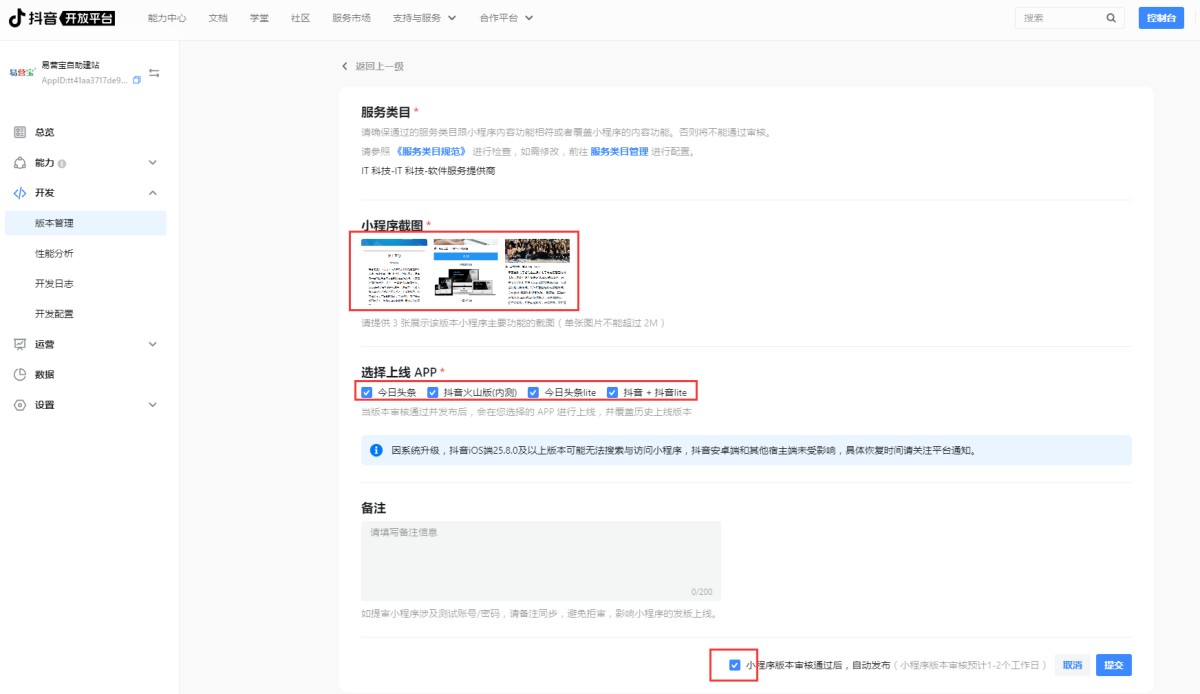The width and height of the screenshot is (1200, 694).
Task: Click the 设置 gear icon
Action: click(x=20, y=405)
